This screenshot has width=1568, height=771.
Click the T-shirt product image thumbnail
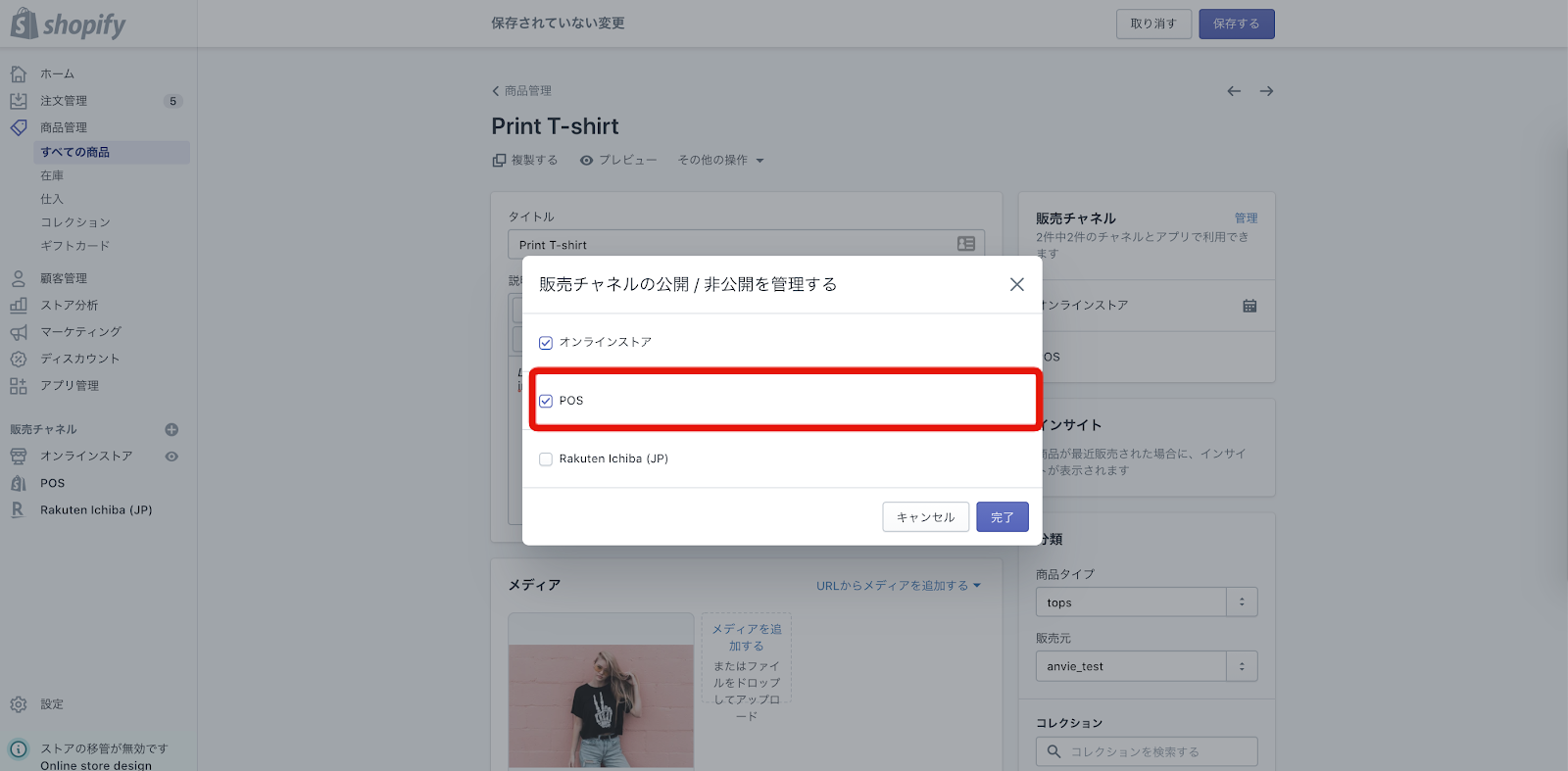[601, 691]
